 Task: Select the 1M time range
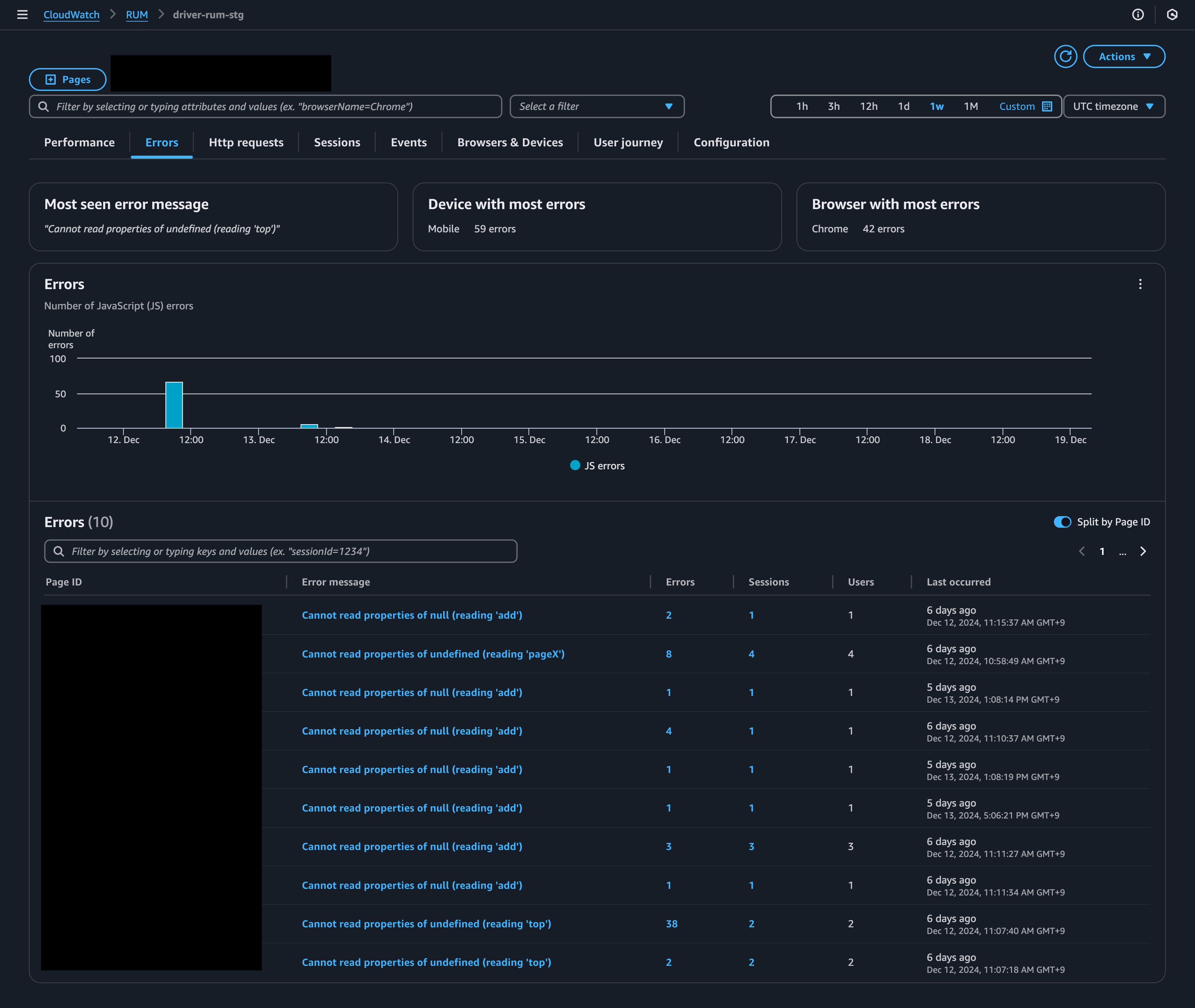click(x=971, y=106)
